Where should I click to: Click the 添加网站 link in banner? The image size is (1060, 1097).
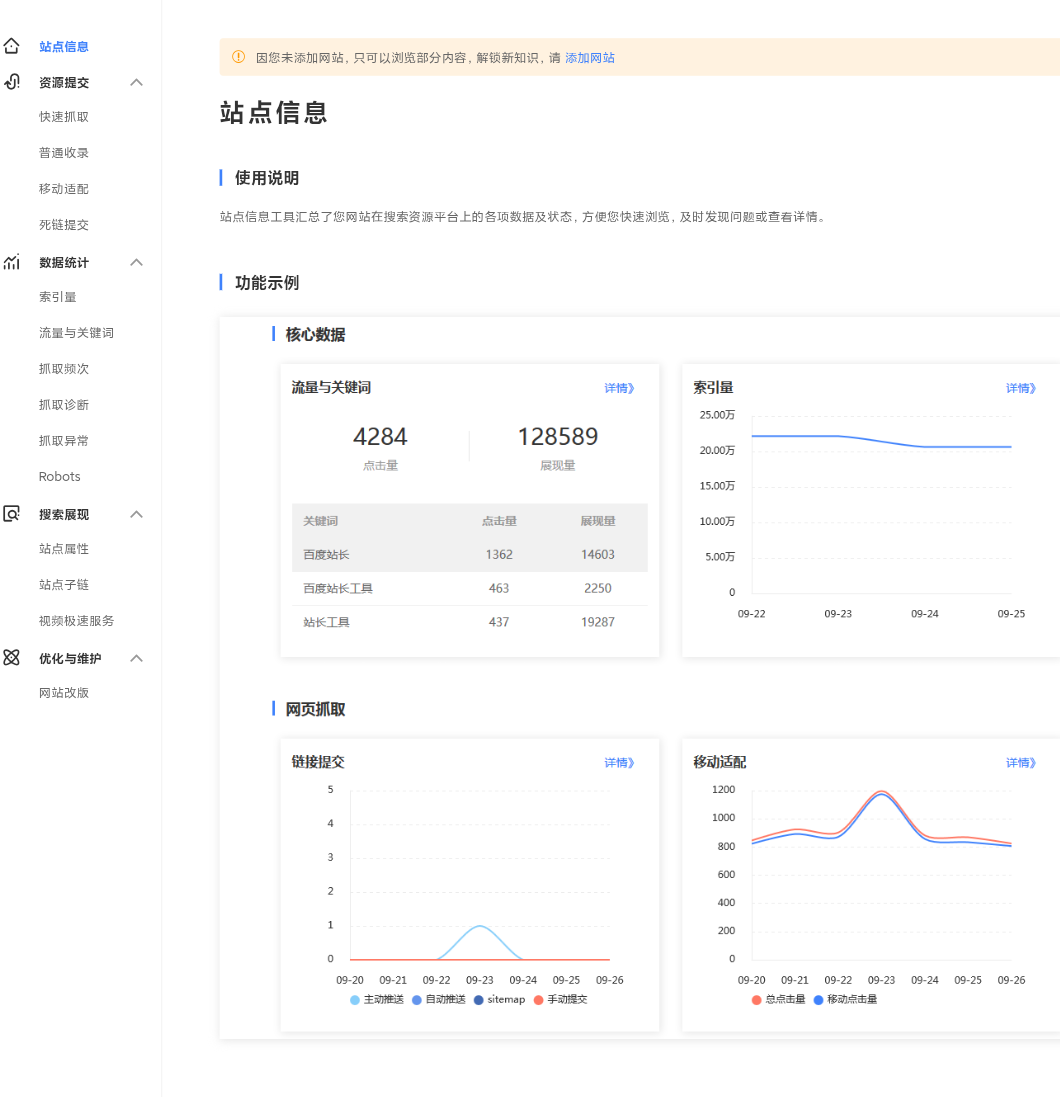[590, 58]
